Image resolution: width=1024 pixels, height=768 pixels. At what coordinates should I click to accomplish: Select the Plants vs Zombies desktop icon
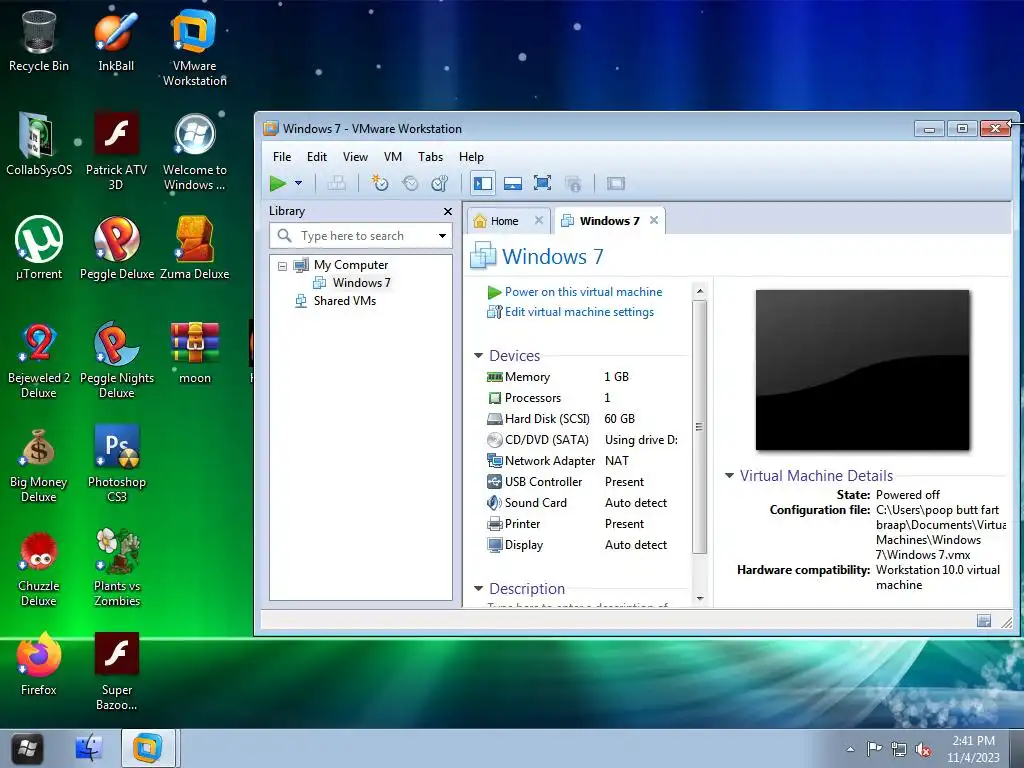click(x=117, y=567)
